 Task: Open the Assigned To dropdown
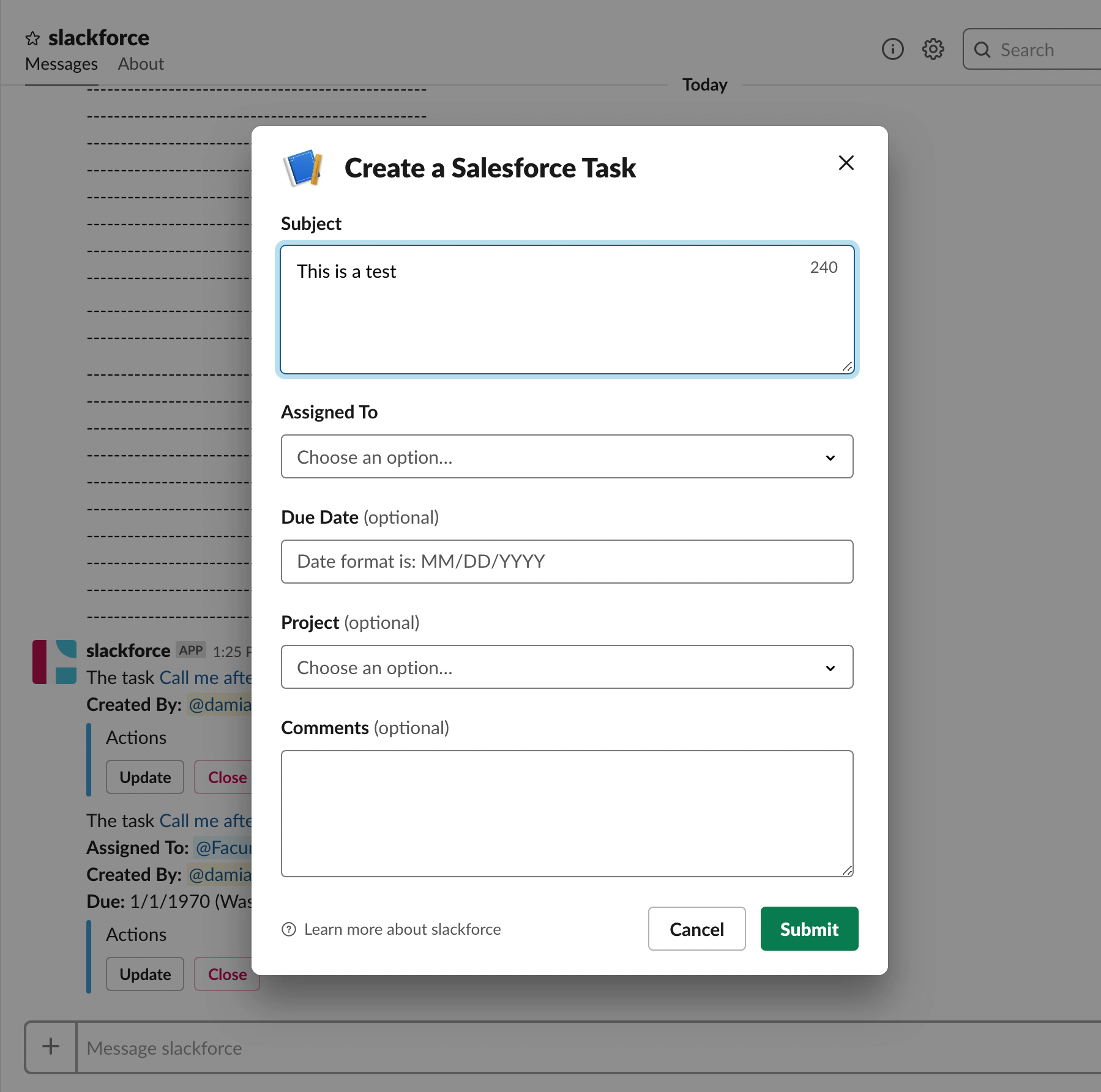point(567,456)
